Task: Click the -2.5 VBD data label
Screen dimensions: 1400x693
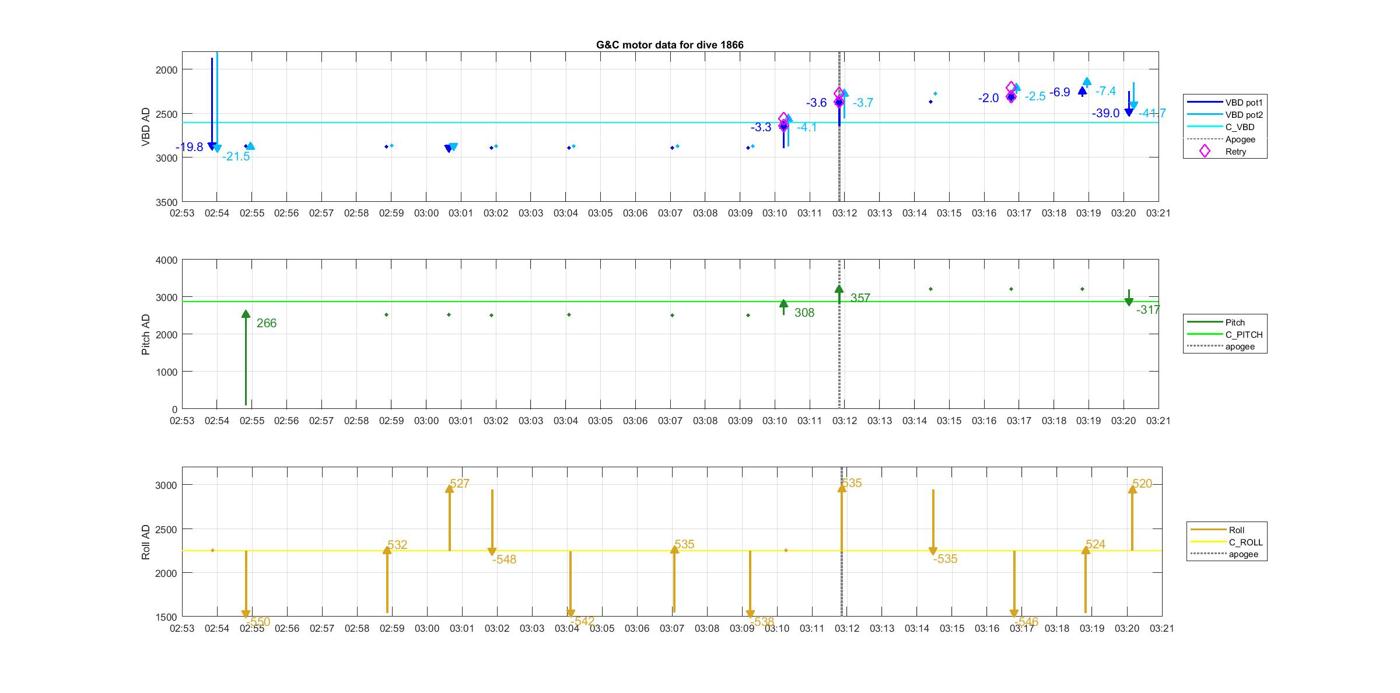Action: [1035, 97]
